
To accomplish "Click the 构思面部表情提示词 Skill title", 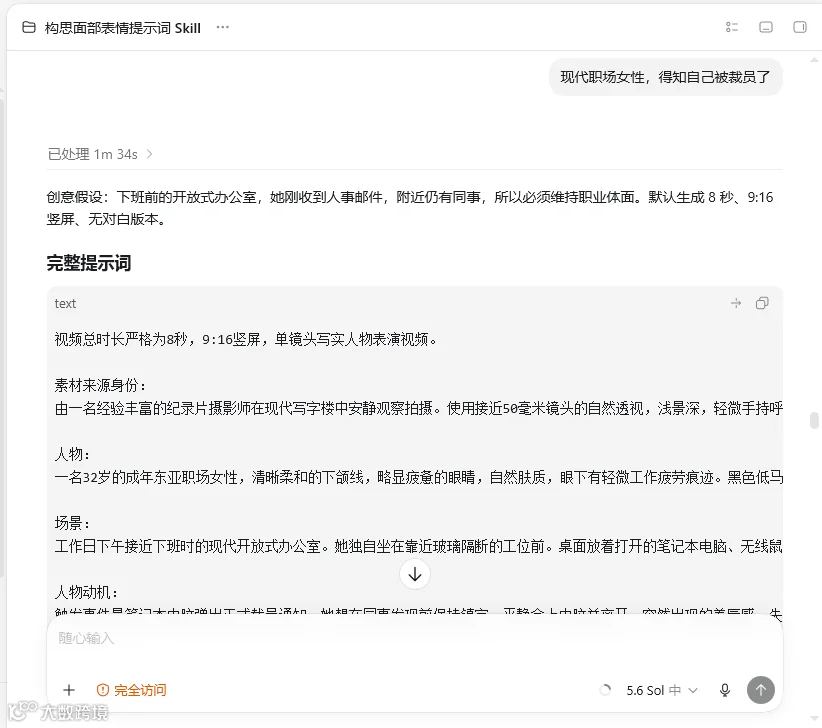I will coord(123,28).
